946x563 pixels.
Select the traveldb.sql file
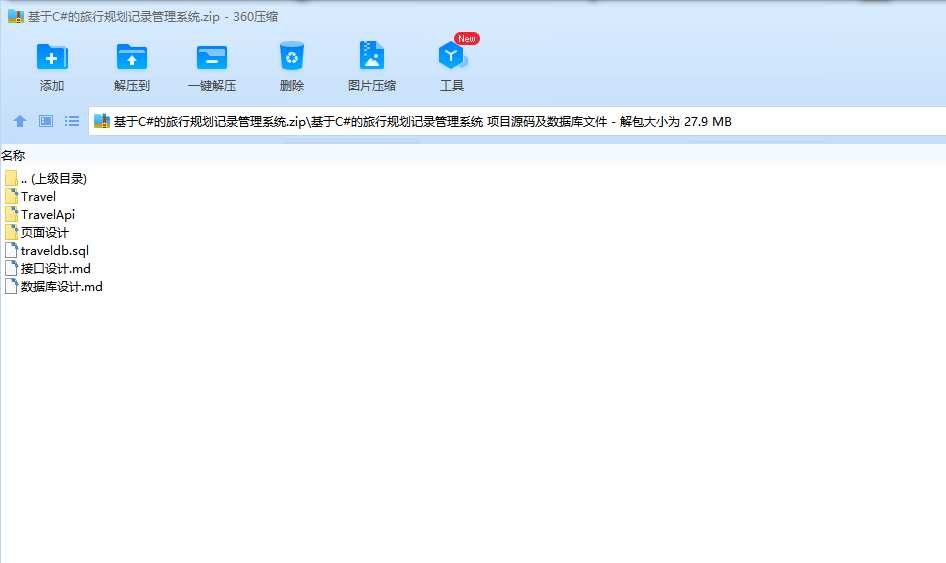coord(47,250)
